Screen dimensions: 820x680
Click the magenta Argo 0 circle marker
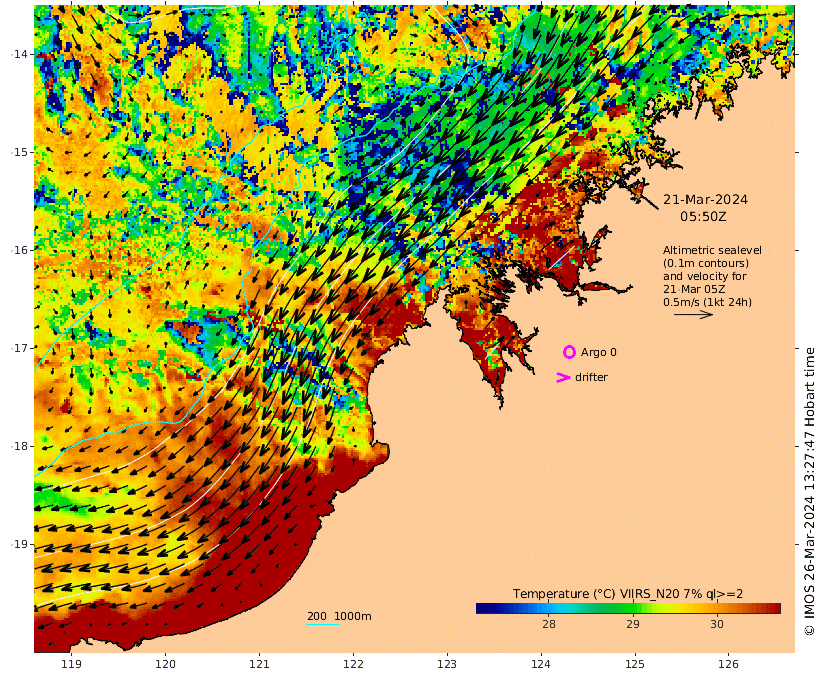click(569, 352)
